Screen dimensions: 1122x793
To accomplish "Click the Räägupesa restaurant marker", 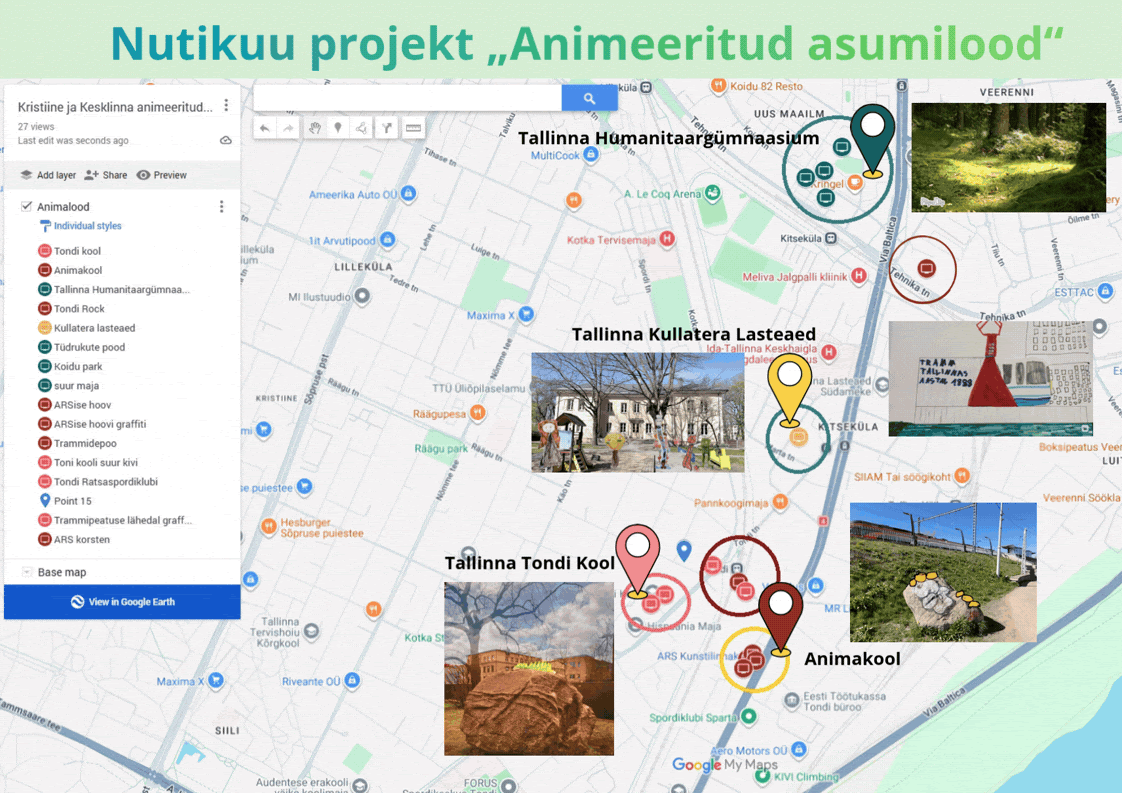I will point(477,412).
